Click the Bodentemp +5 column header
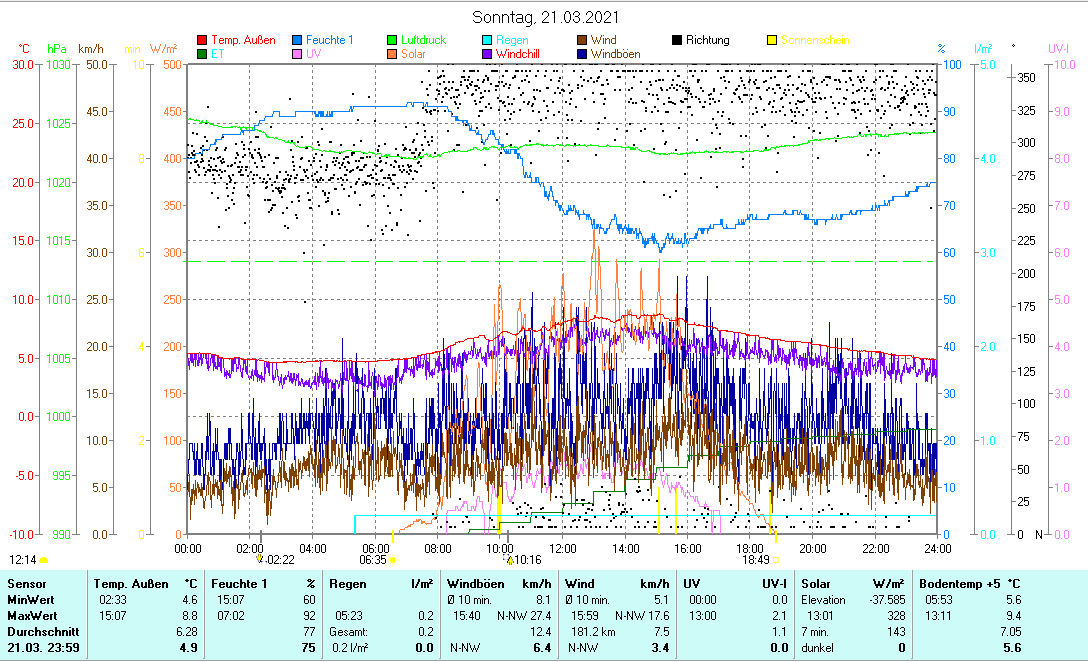Image resolution: width=1088 pixels, height=662 pixels. (955, 583)
